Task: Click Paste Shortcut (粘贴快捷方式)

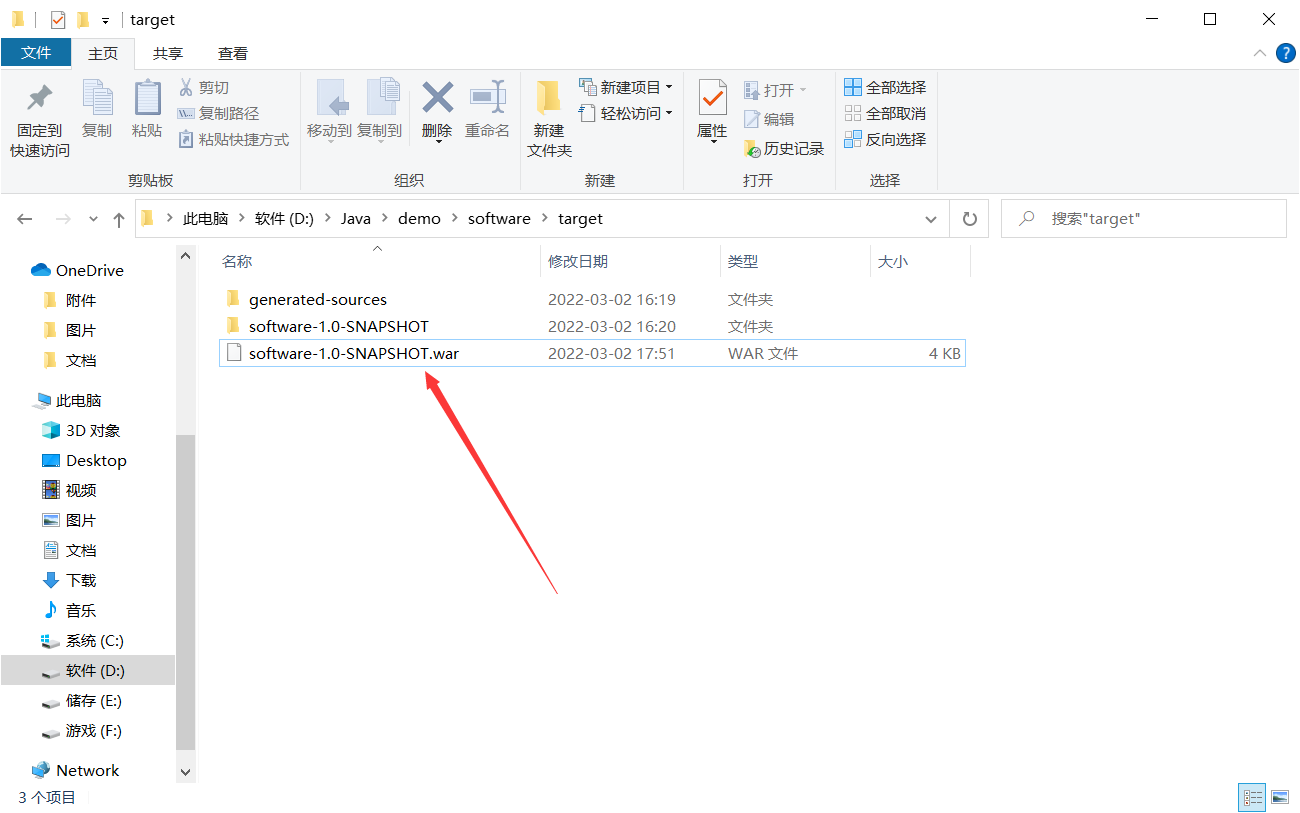Action: 233,140
